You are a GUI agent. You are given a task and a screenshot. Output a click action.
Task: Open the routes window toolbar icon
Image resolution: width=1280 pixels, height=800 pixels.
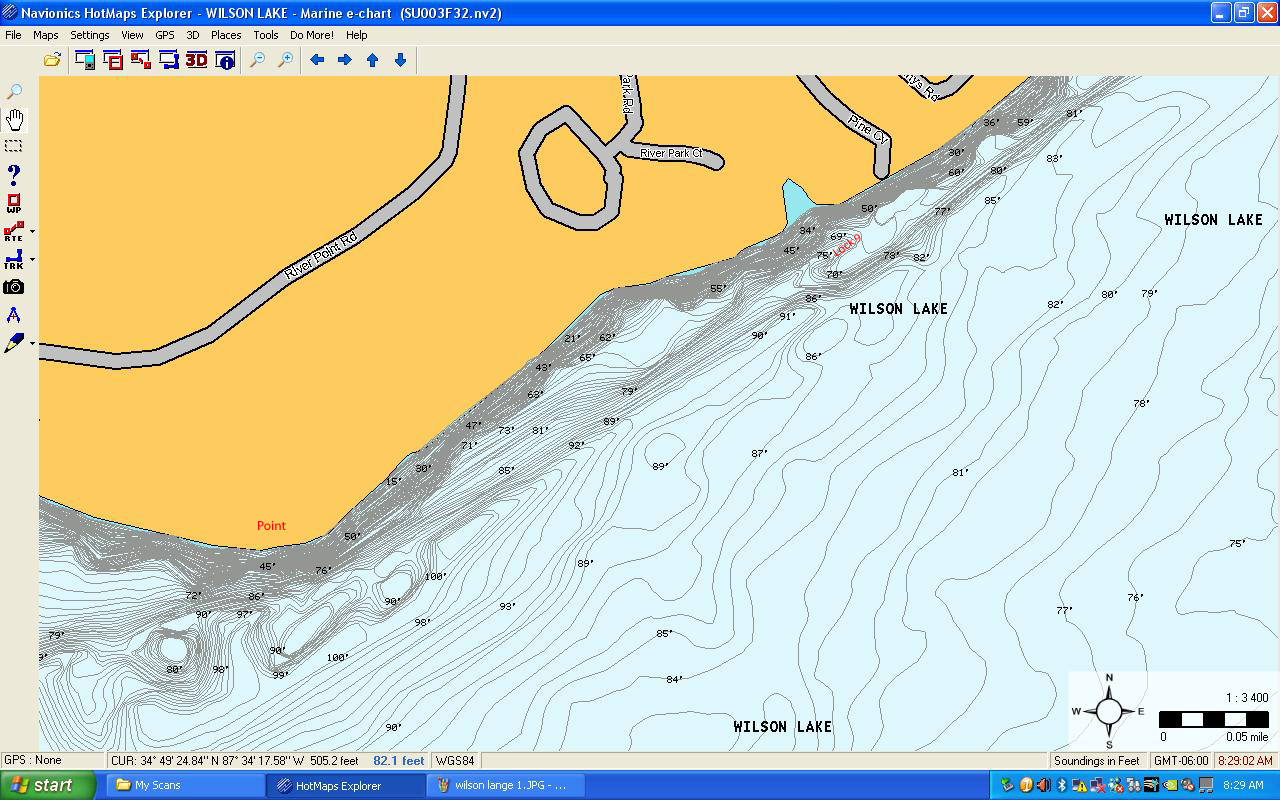point(140,60)
